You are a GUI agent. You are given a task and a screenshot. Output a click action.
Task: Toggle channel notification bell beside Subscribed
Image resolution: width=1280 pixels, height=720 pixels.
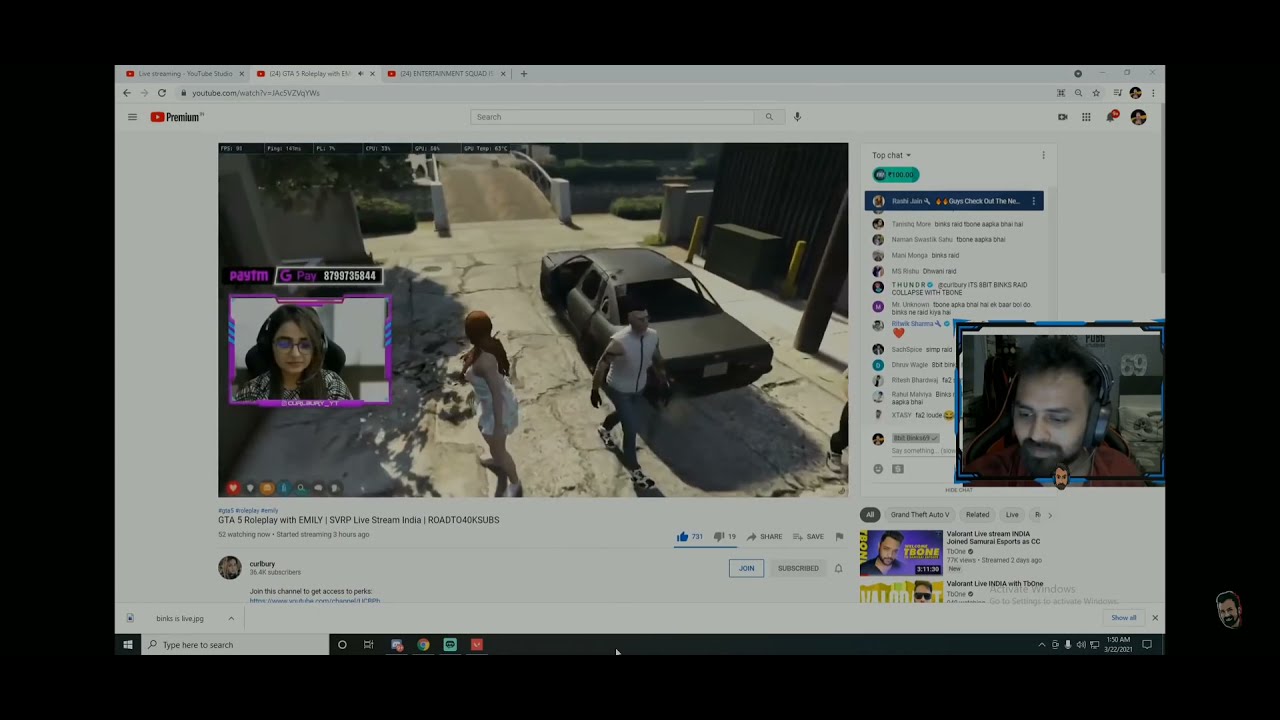coord(838,568)
